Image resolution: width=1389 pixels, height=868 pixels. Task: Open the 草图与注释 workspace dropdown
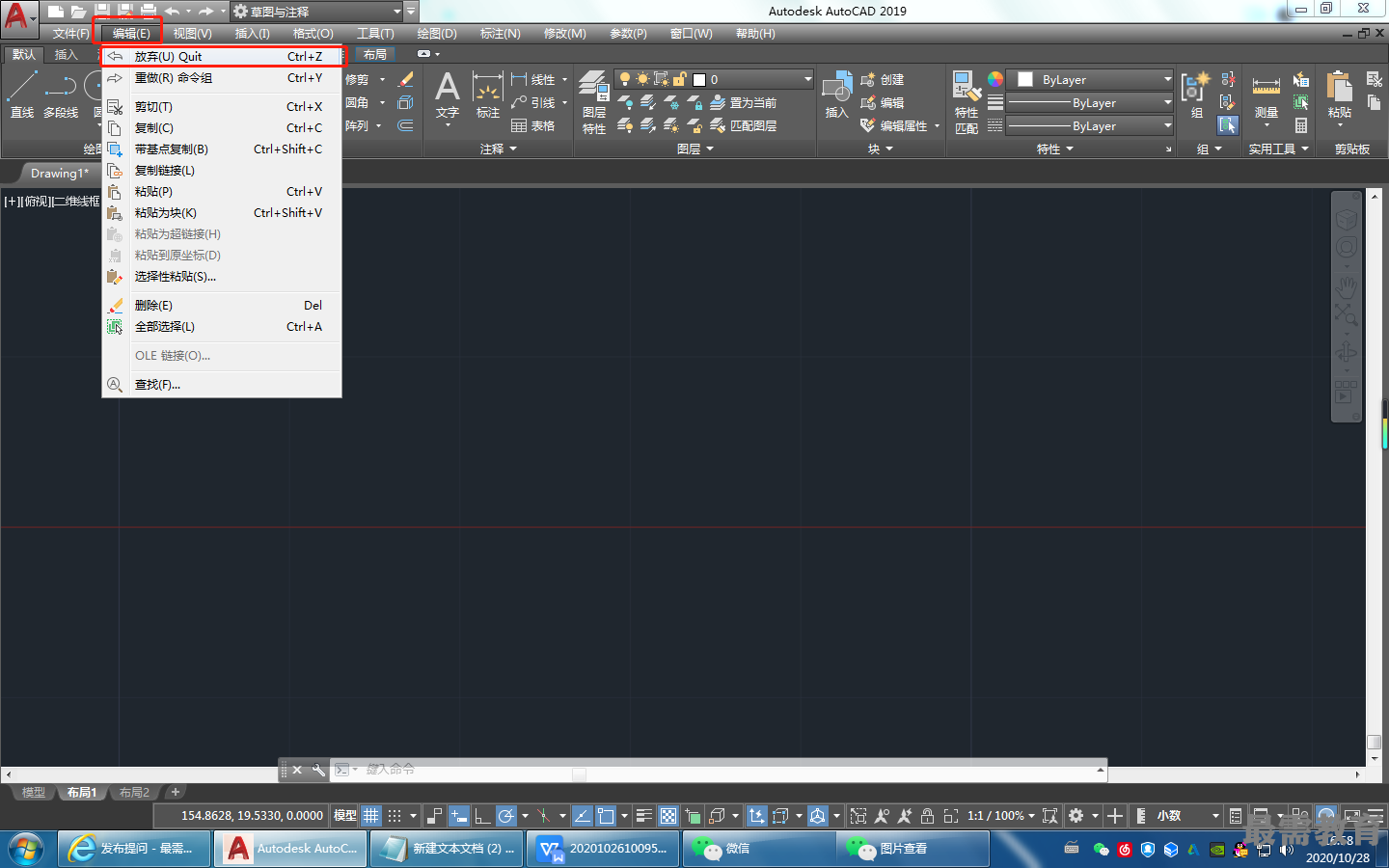coord(315,12)
